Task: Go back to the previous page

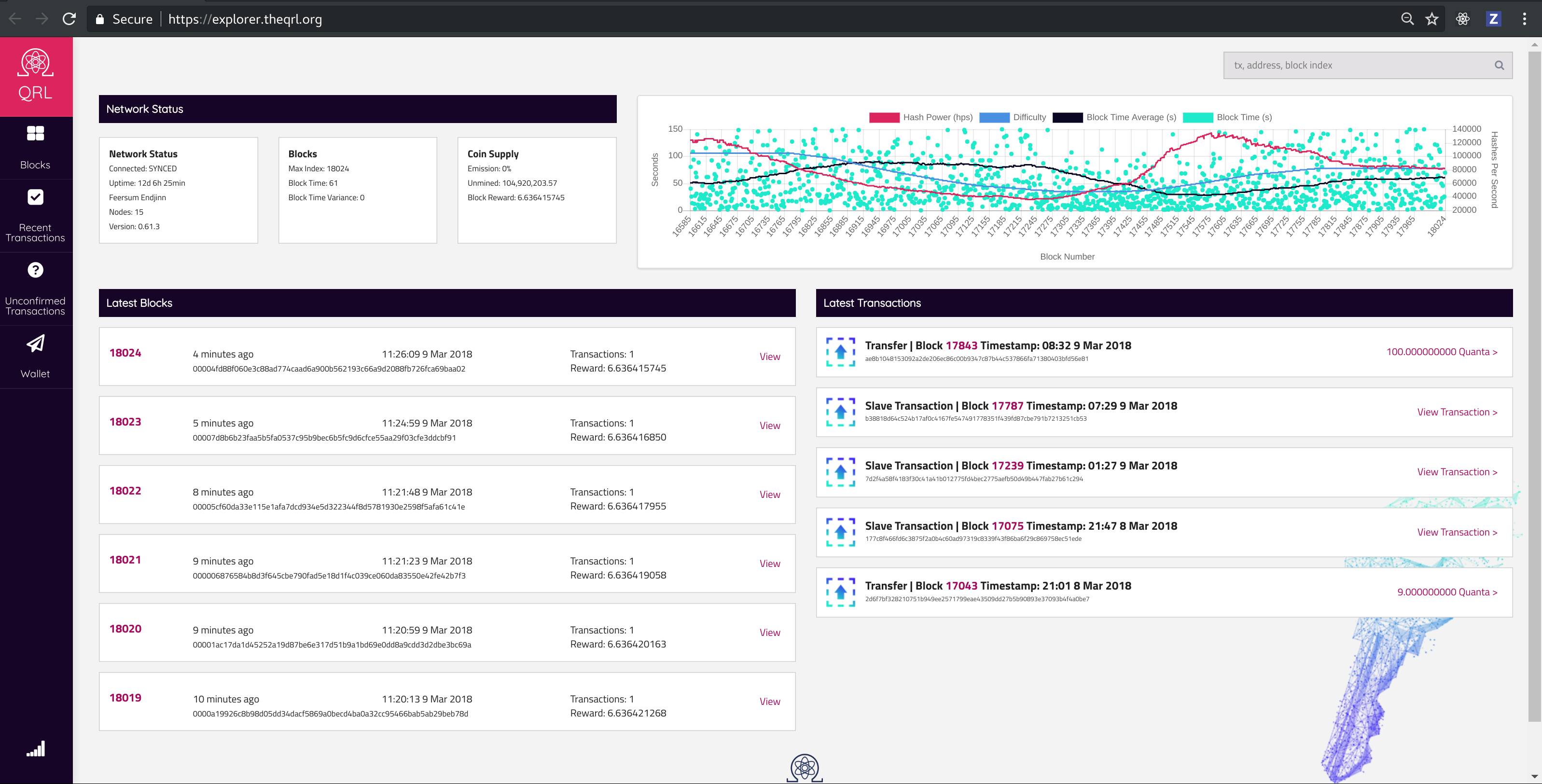Action: click(15, 18)
